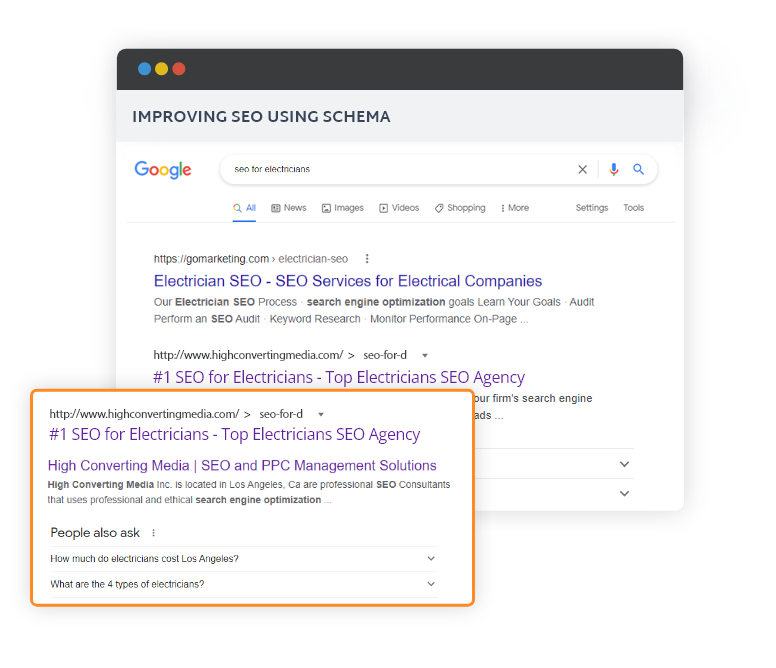This screenshot has height=668, width=776.
Task: Open search Settings
Action: coord(591,208)
